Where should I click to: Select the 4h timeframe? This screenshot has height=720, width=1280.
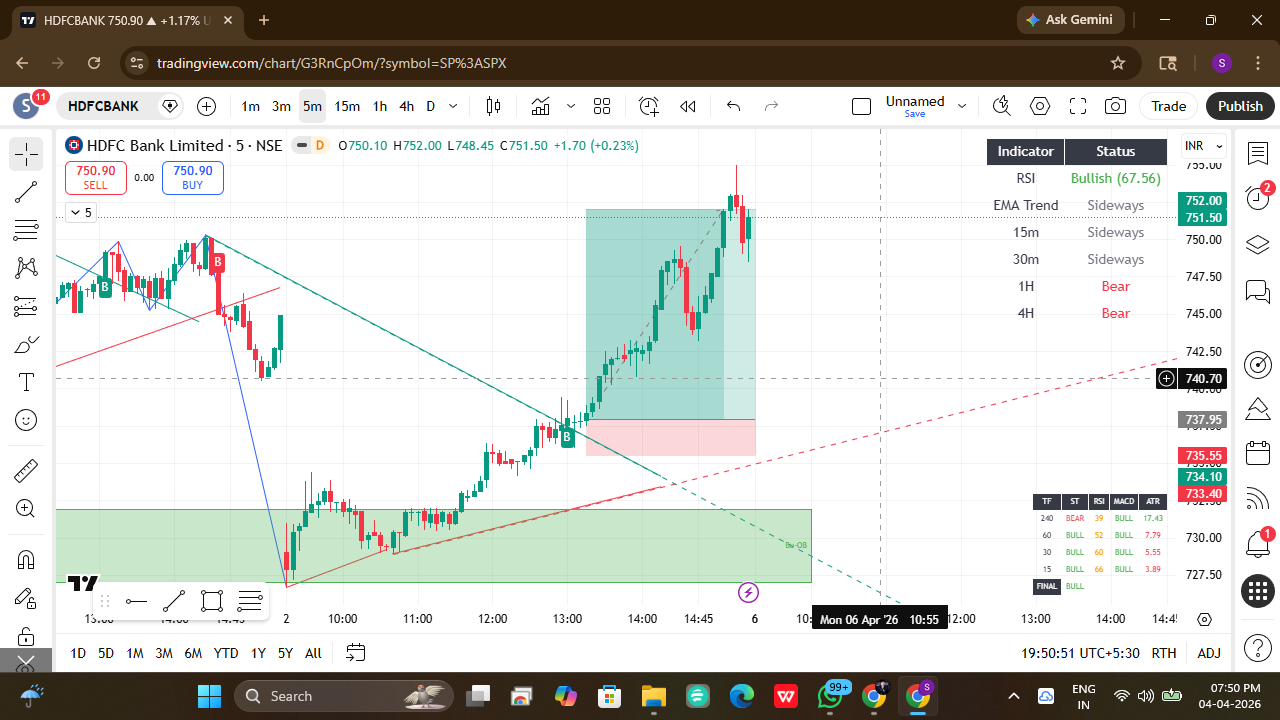(406, 106)
